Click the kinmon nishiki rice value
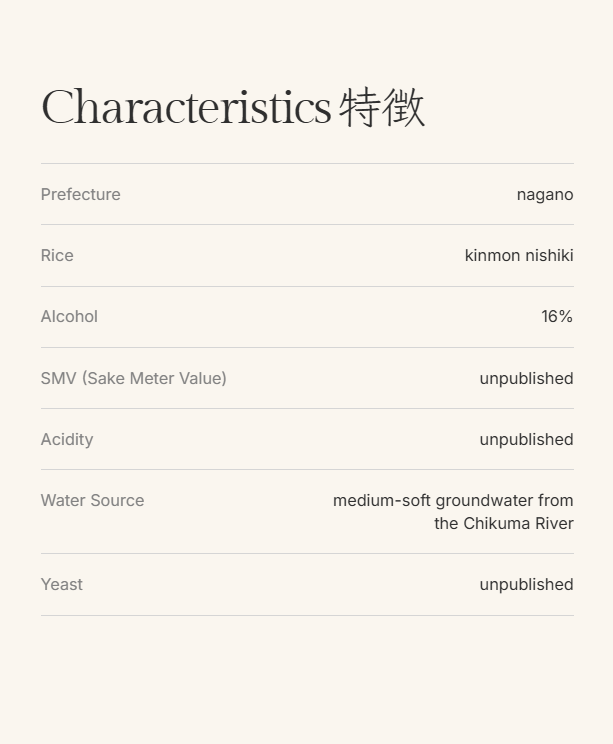This screenshot has height=744, width=613. tap(519, 256)
